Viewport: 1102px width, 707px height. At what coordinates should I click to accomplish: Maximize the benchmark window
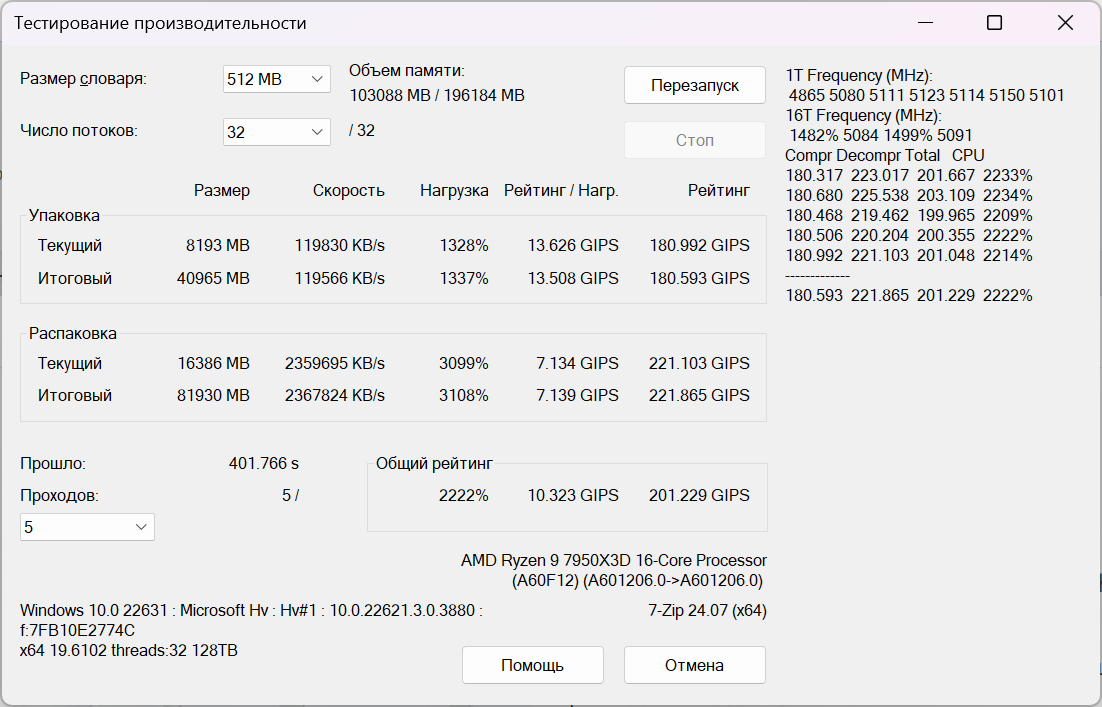(x=994, y=23)
